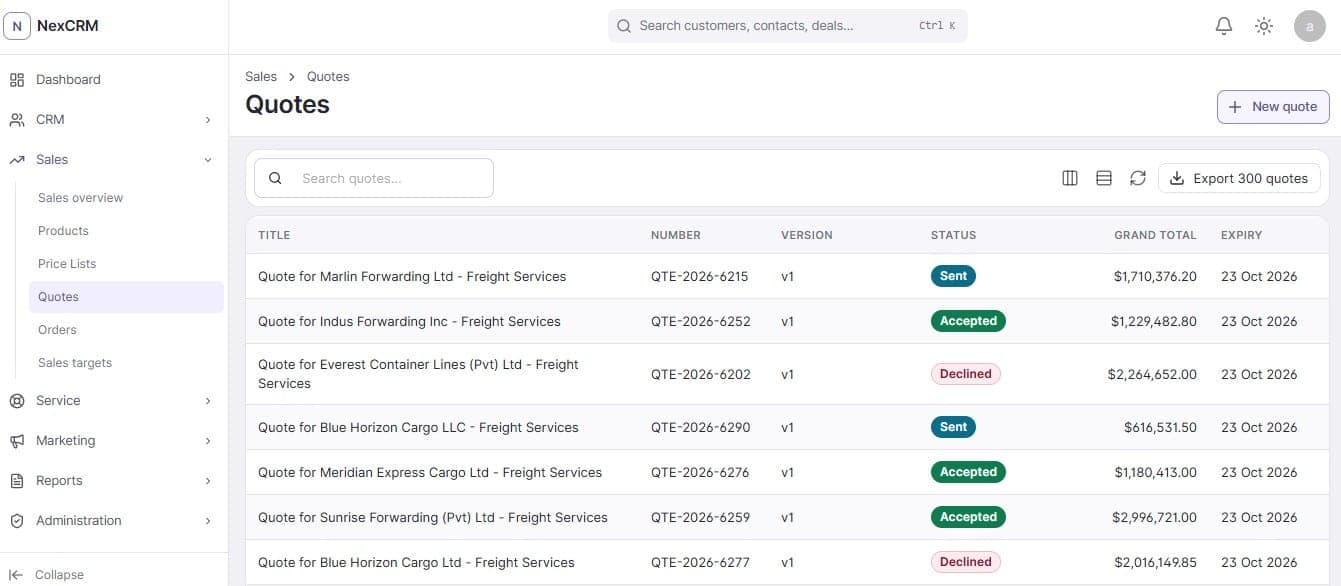Expand the Service menu chevron
The width and height of the screenshot is (1341, 586).
(x=208, y=401)
